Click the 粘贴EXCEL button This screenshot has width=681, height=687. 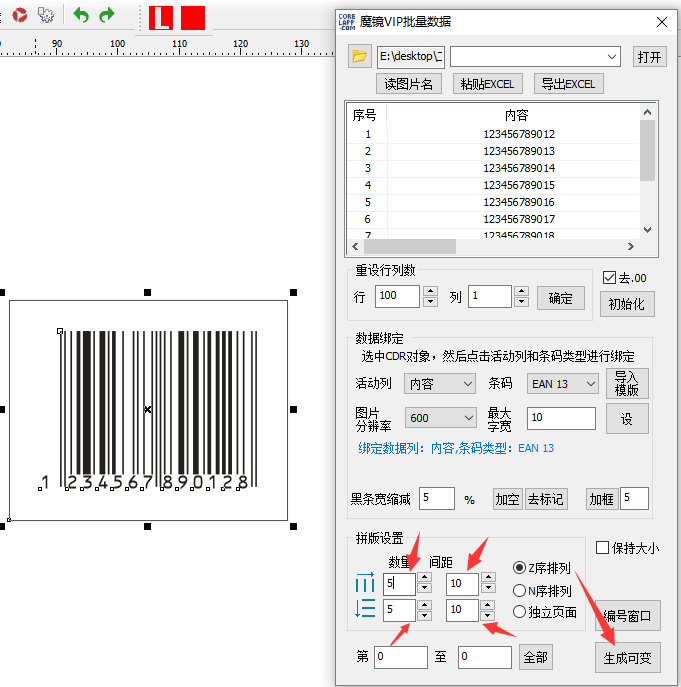click(487, 84)
